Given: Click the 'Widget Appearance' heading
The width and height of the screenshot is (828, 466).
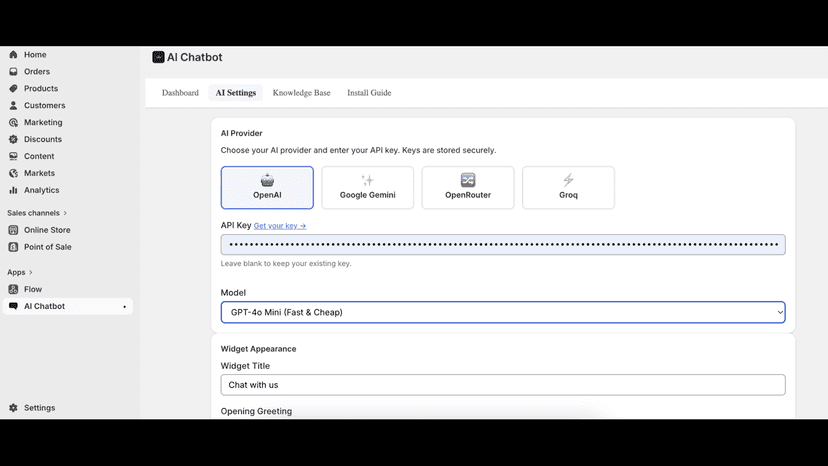Looking at the screenshot, I should [258, 349].
